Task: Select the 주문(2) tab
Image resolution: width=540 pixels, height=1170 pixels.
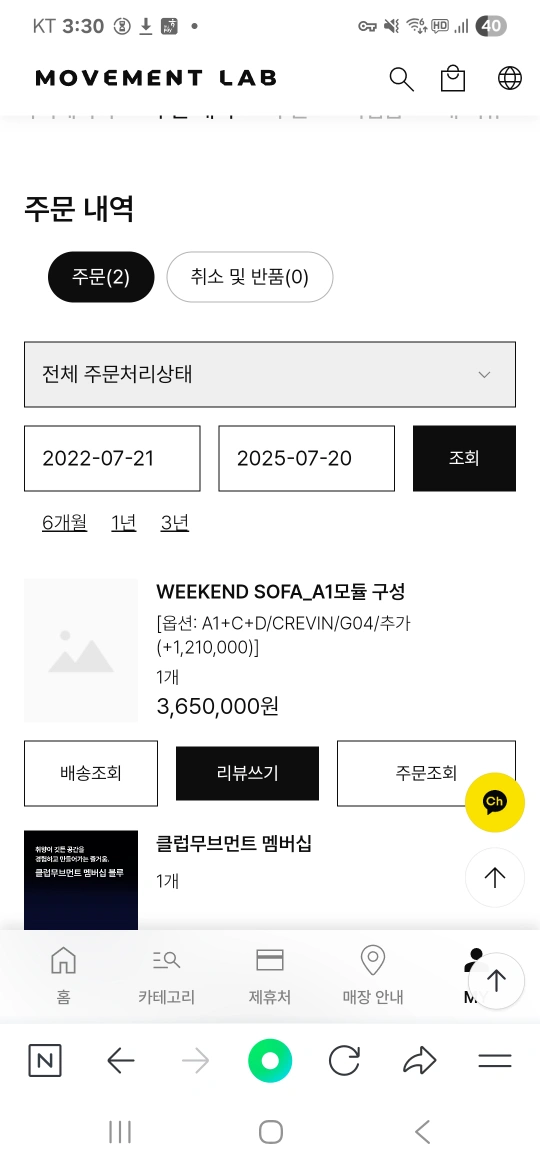Action: [101, 277]
